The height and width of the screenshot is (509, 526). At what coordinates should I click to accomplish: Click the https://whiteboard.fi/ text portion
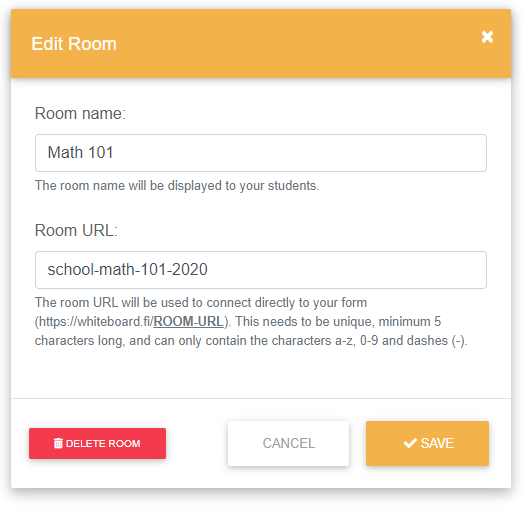point(96,321)
